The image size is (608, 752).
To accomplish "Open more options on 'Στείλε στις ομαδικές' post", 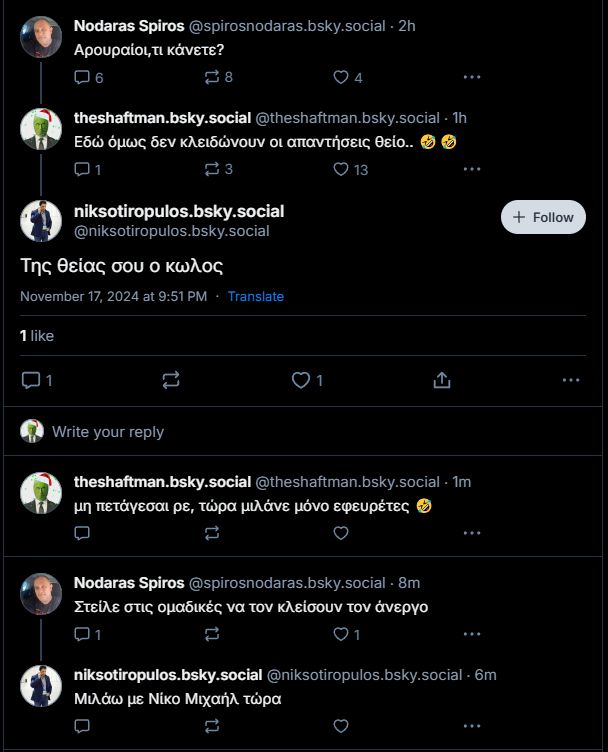I will point(472,634).
